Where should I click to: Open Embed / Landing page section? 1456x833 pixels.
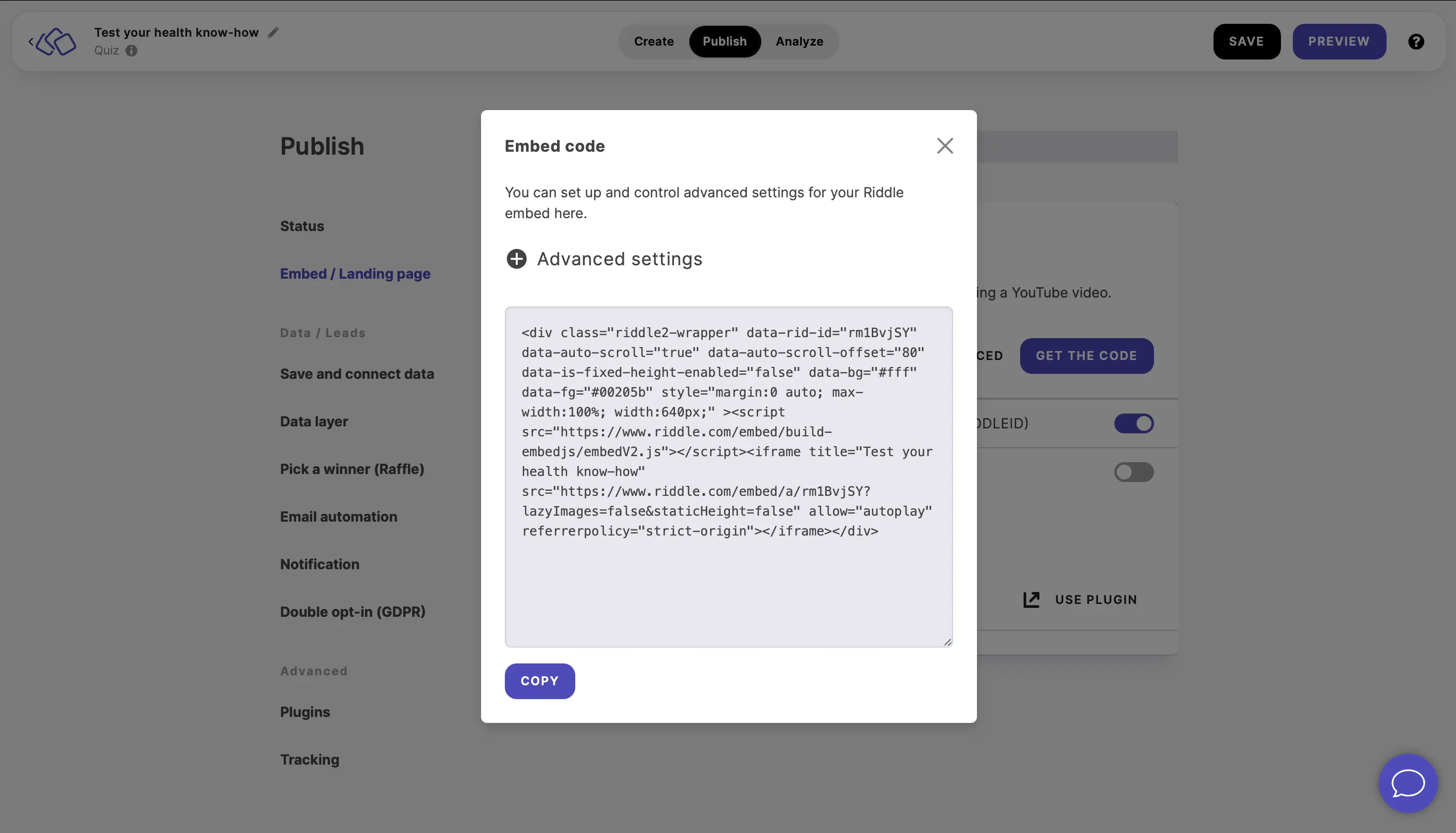point(355,274)
